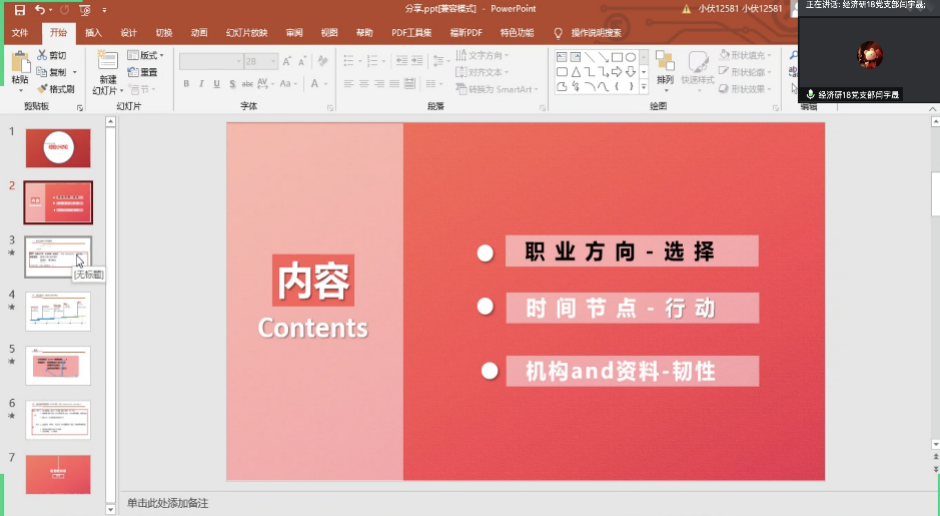This screenshot has height=516, width=940.
Task: Select slide 7 thumbnail in the slide panel
Action: [x=58, y=473]
